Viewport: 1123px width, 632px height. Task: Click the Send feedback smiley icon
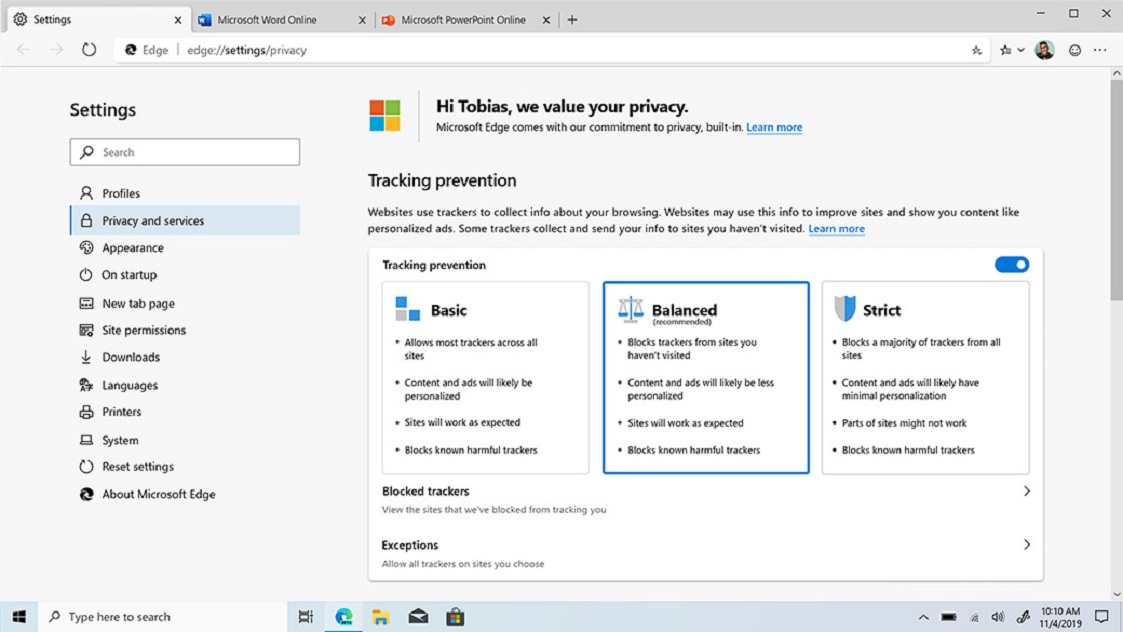(1073, 49)
